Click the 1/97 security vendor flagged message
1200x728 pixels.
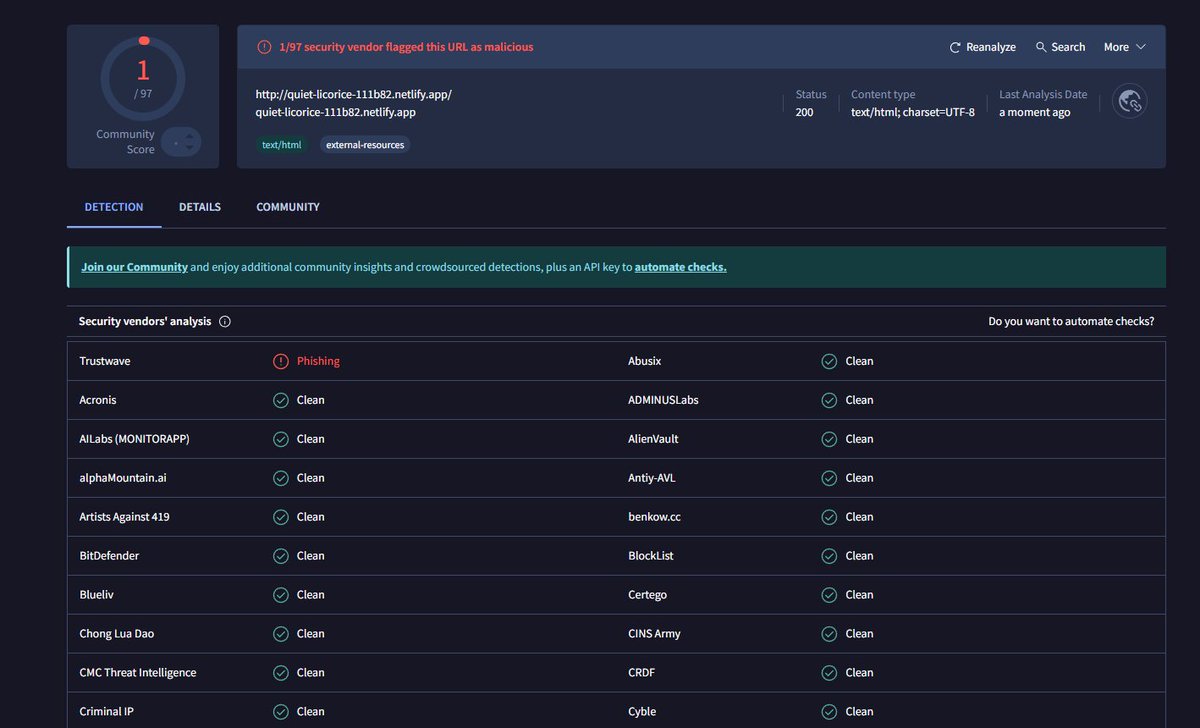[x=406, y=47]
